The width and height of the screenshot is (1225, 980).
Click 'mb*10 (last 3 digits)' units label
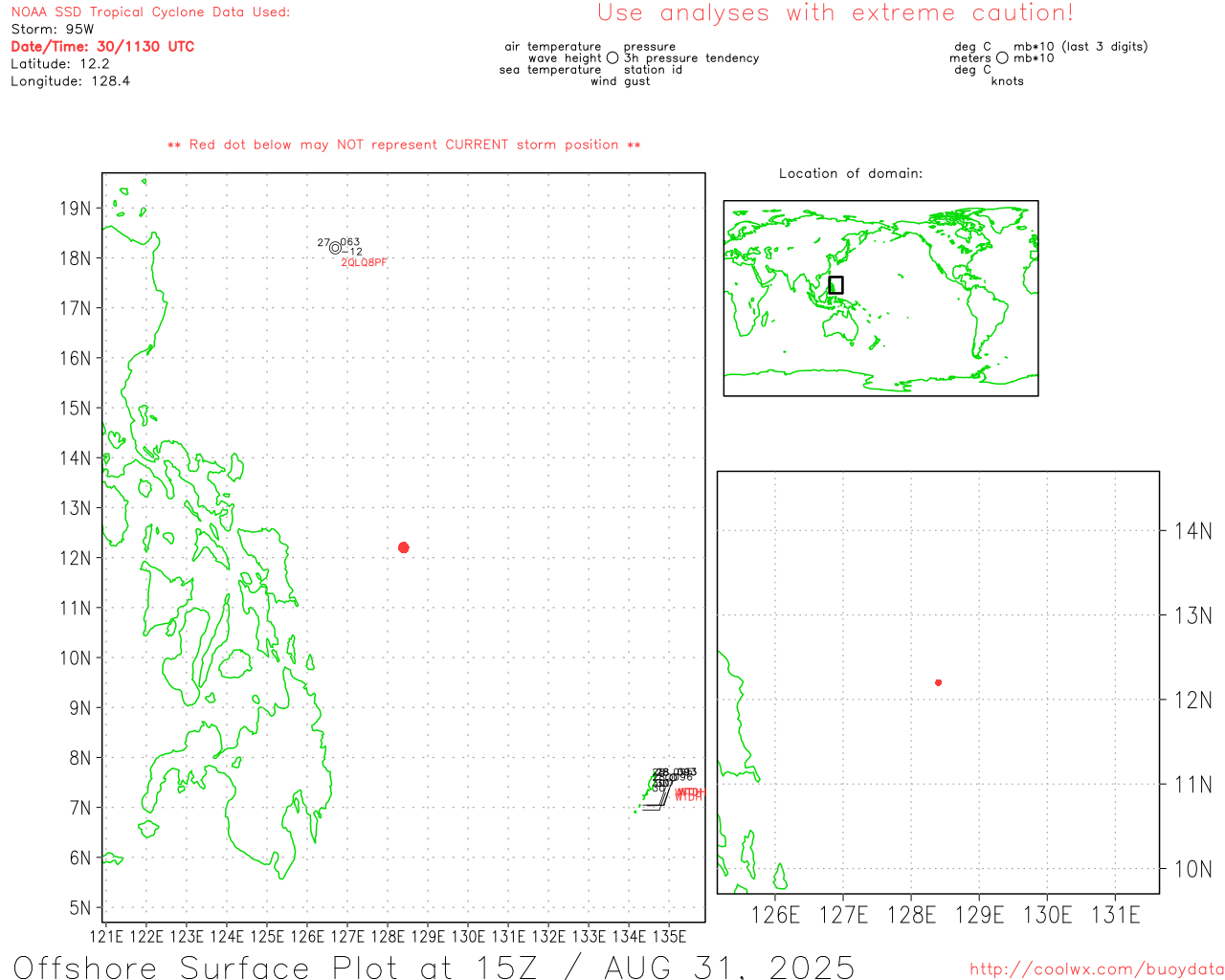tap(1080, 47)
